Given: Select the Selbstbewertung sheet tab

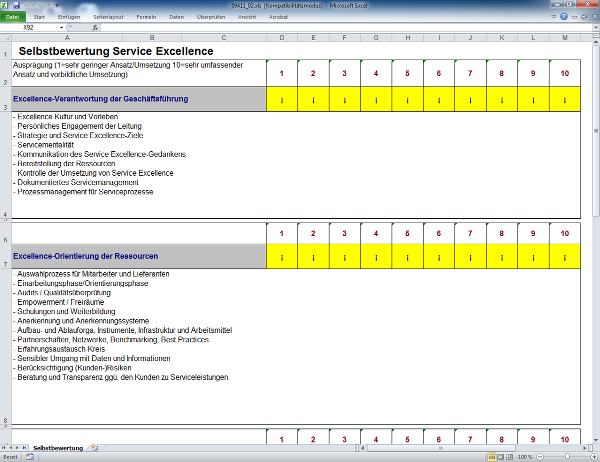Looking at the screenshot, I should coord(58,447).
